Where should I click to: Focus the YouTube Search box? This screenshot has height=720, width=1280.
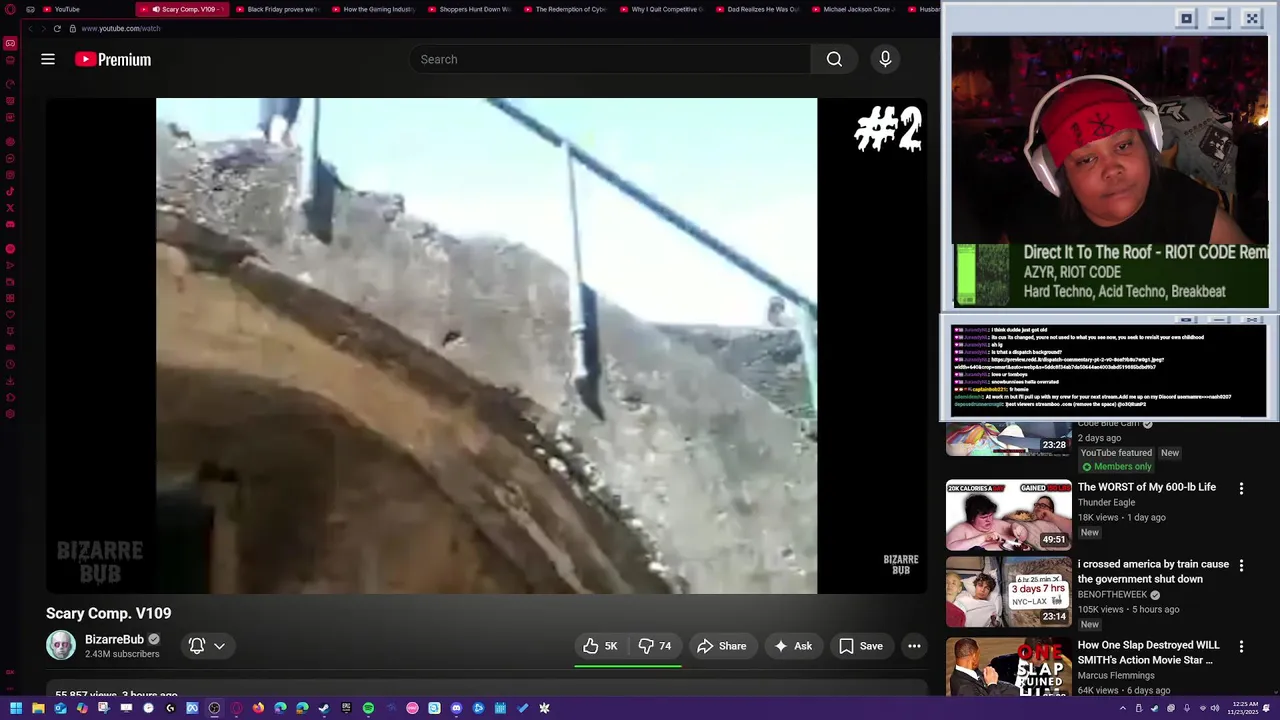click(x=610, y=59)
